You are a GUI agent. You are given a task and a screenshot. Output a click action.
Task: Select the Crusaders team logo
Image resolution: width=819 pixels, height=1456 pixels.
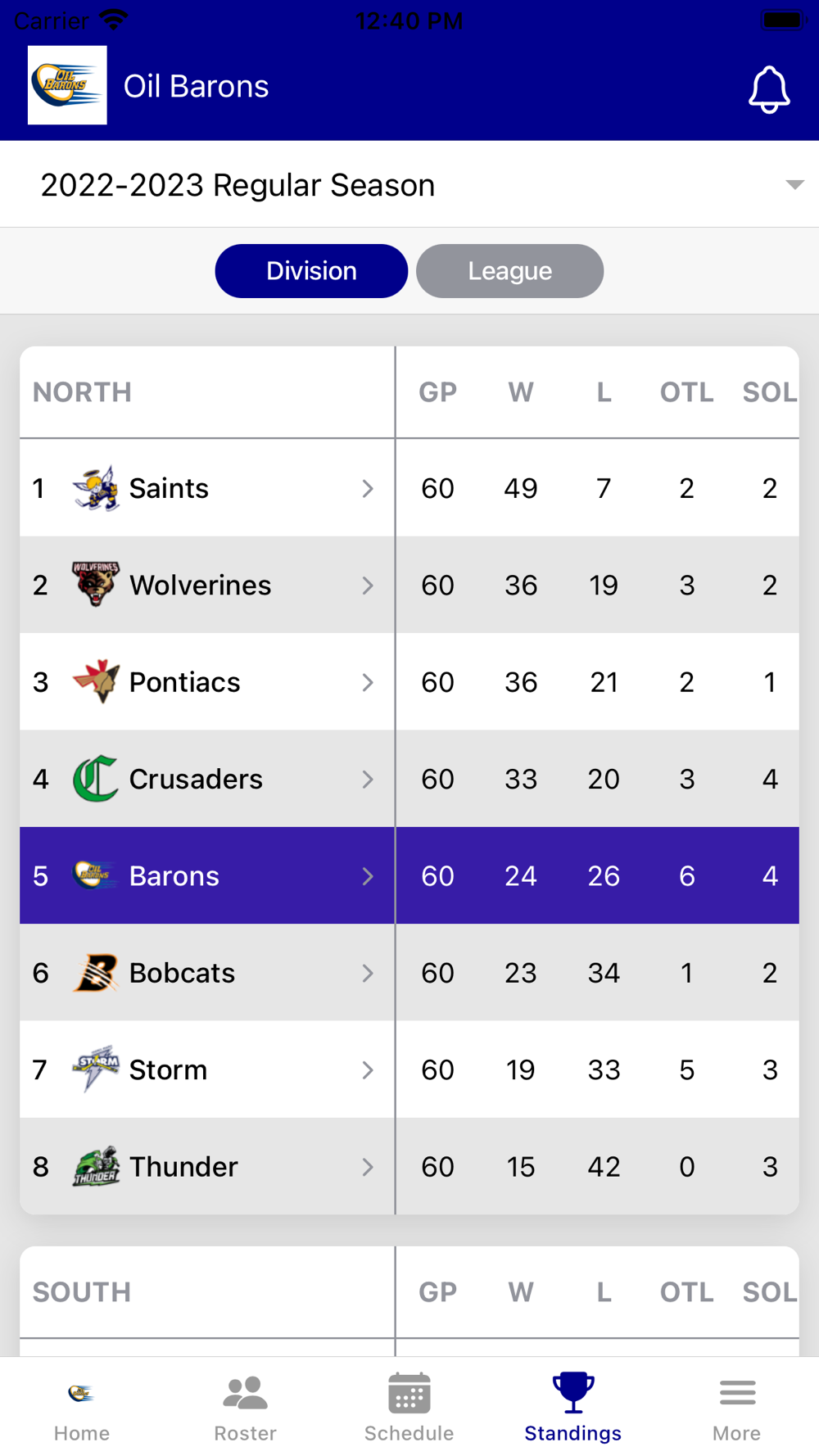[x=96, y=779]
